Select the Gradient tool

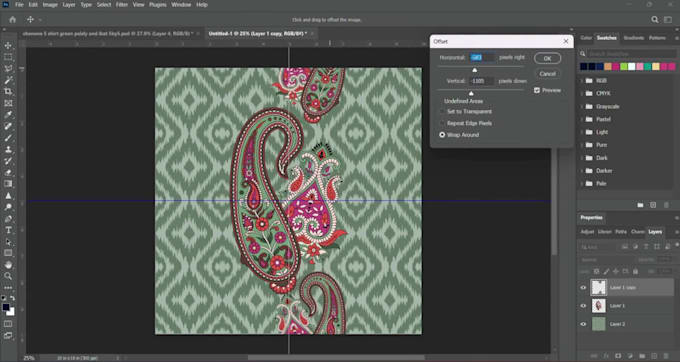pos(8,184)
